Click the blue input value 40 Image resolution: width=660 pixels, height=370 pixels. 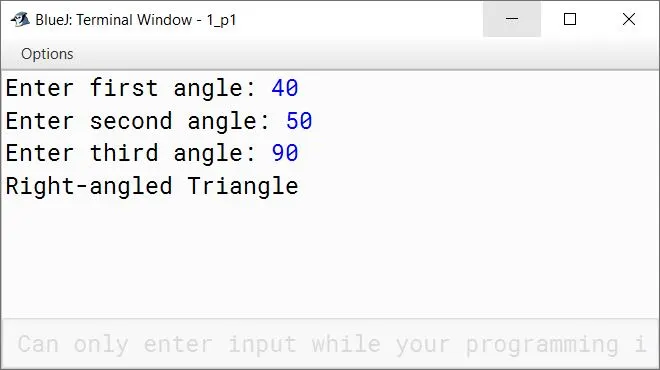285,88
